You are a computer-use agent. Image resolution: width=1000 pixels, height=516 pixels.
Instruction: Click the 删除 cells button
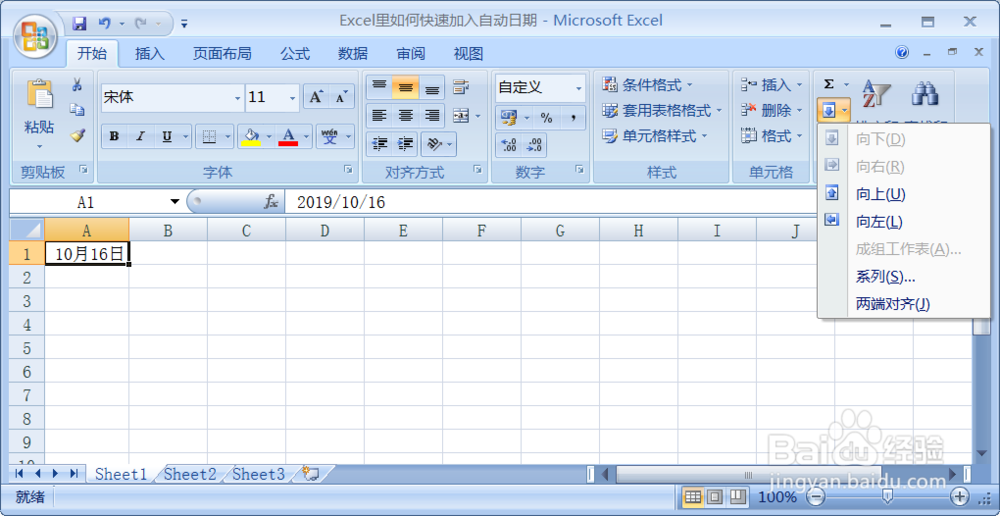[772, 110]
